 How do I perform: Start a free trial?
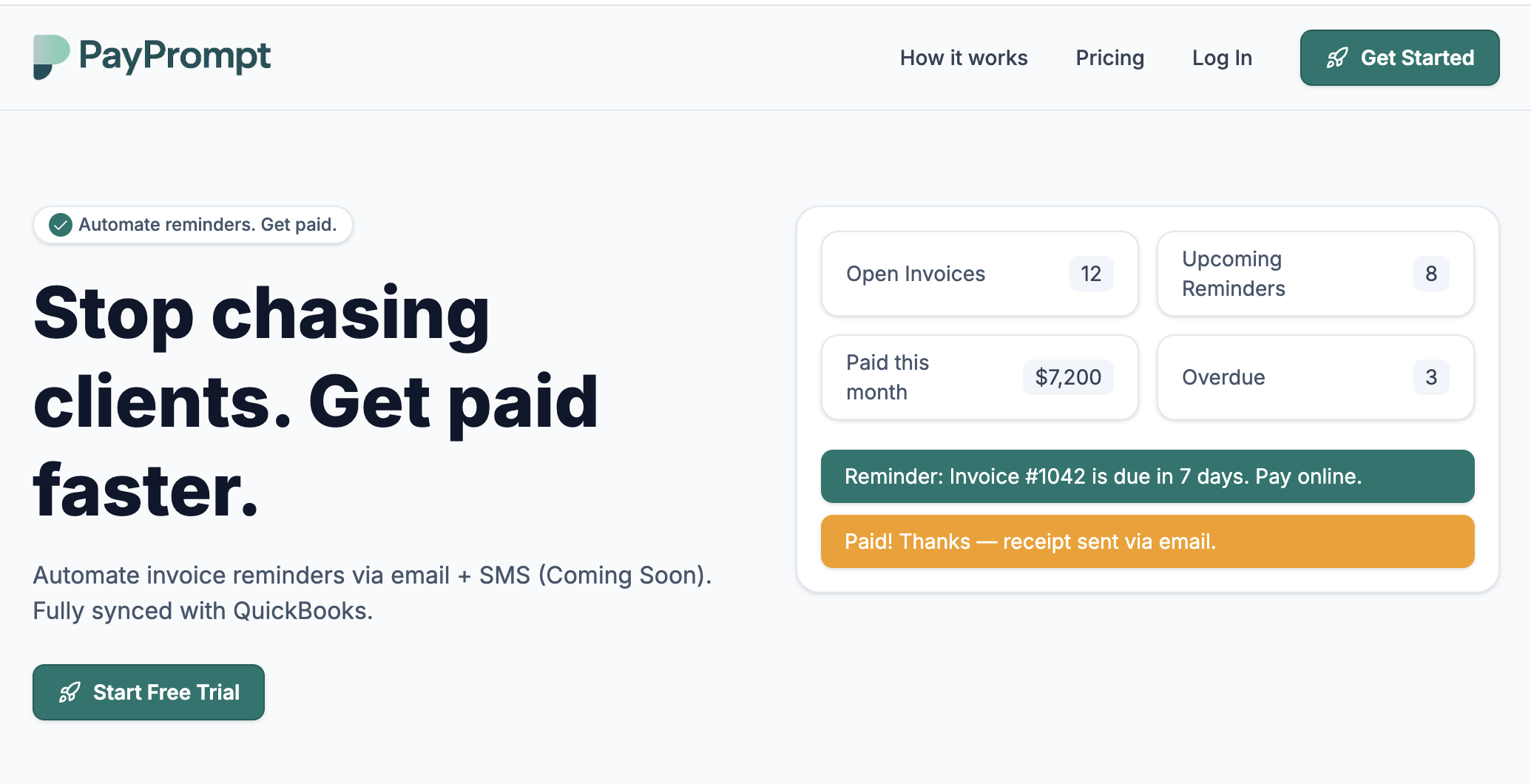click(x=149, y=692)
